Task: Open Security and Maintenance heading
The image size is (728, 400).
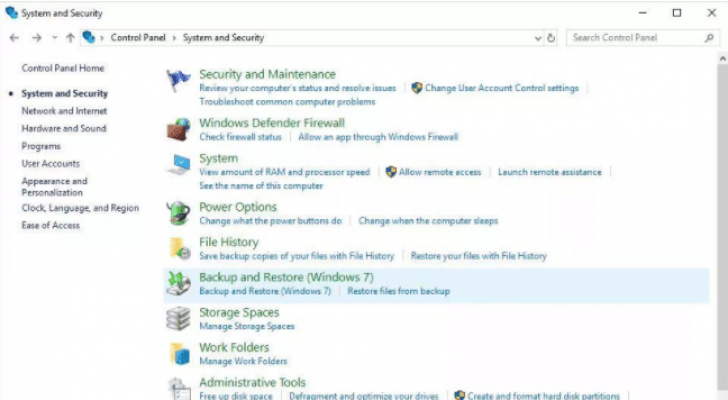Action: pyautogui.click(x=267, y=74)
